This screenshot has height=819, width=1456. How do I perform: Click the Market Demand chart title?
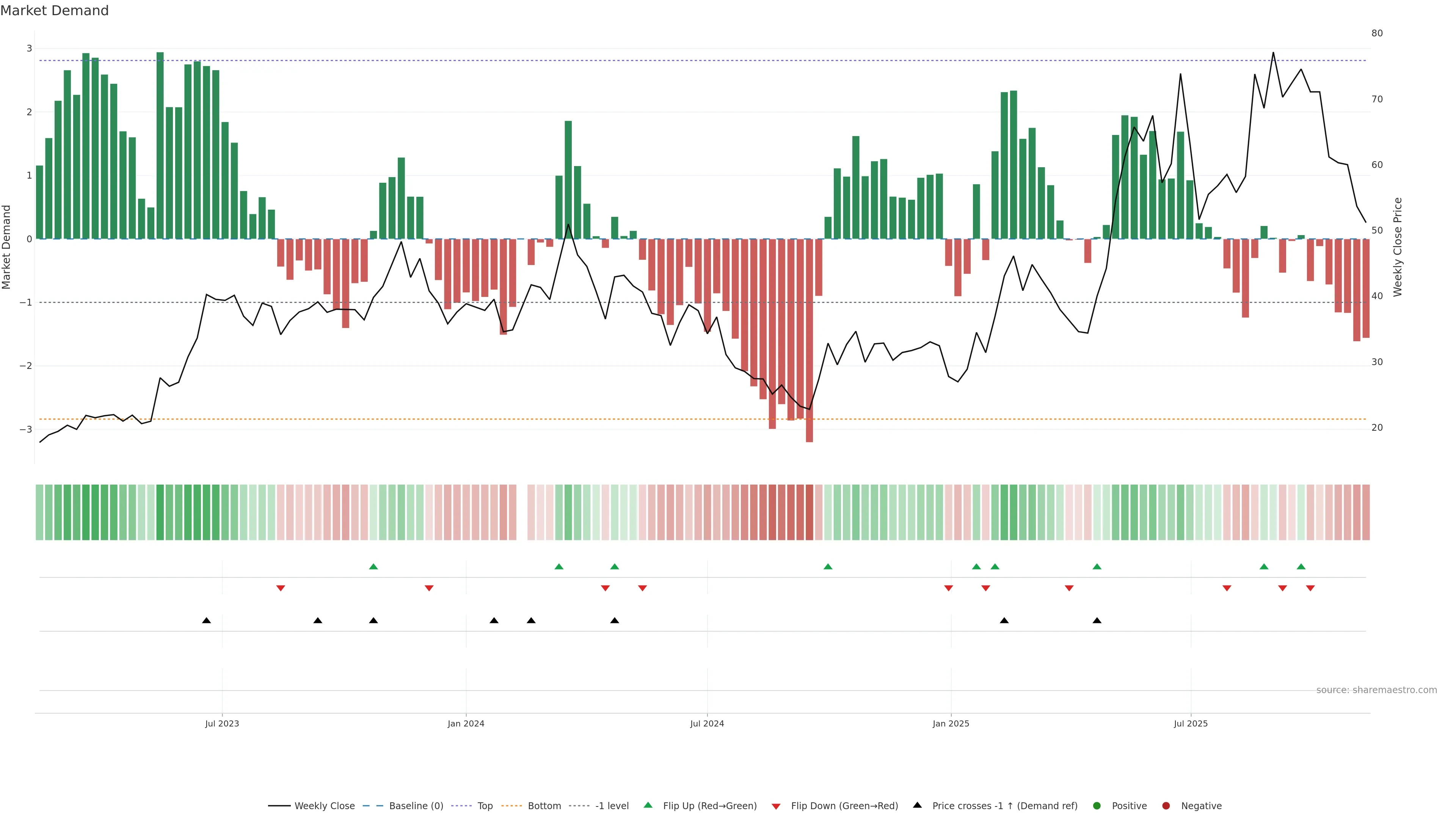coord(54,11)
